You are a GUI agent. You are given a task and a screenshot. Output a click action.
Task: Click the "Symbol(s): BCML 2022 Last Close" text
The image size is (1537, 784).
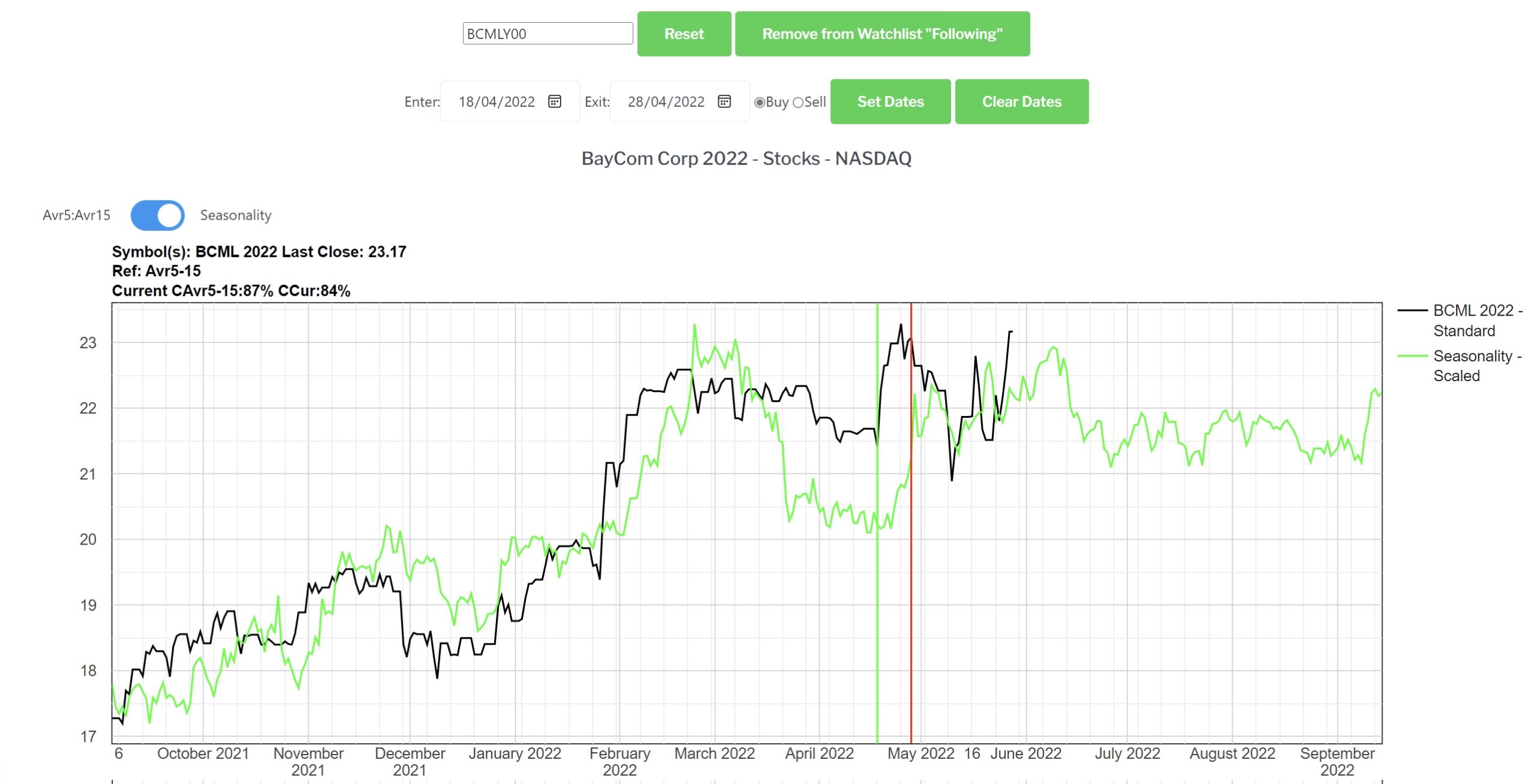[259, 252]
